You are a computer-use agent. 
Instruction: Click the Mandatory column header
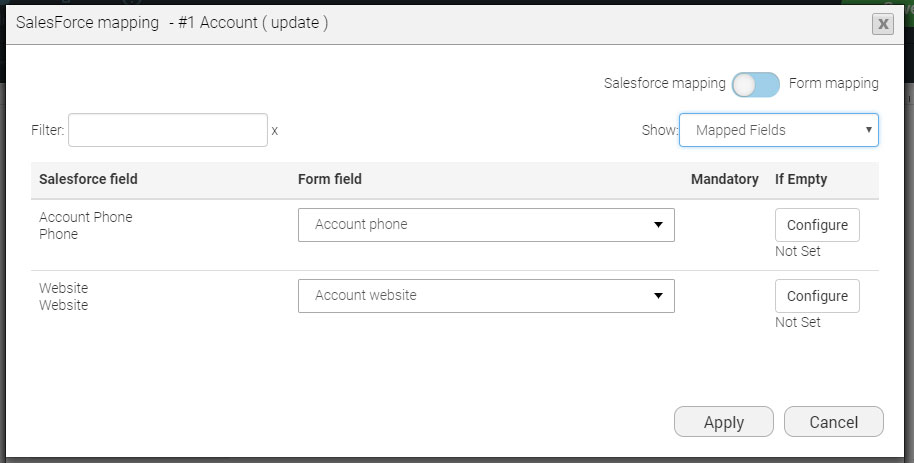click(724, 179)
